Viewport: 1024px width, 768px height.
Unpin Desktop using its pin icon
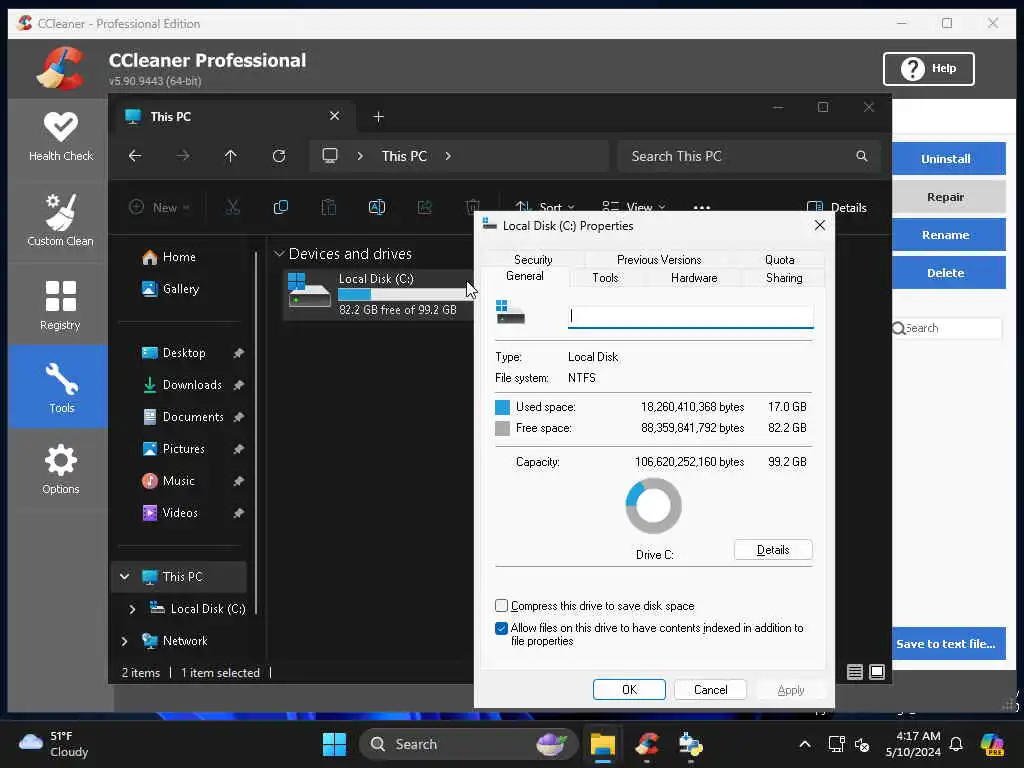(238, 353)
